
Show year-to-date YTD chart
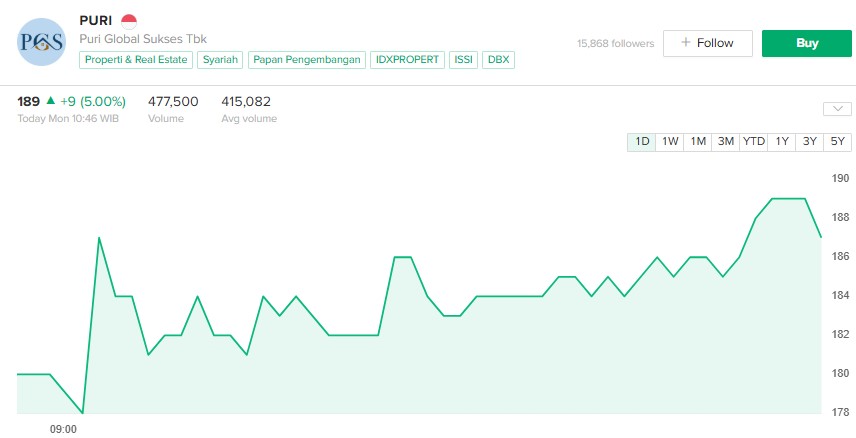click(753, 142)
